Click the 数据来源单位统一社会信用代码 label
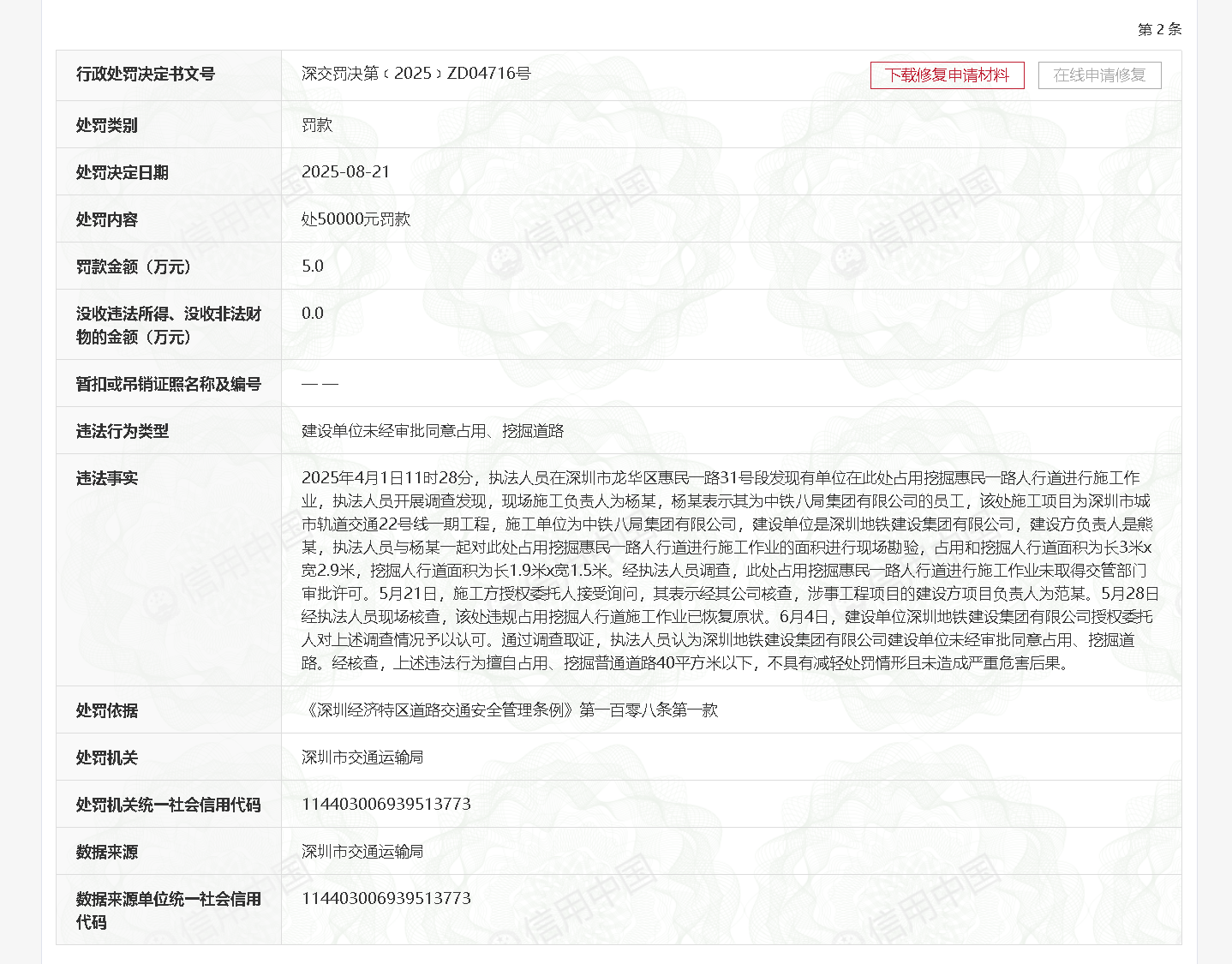 click(x=169, y=910)
